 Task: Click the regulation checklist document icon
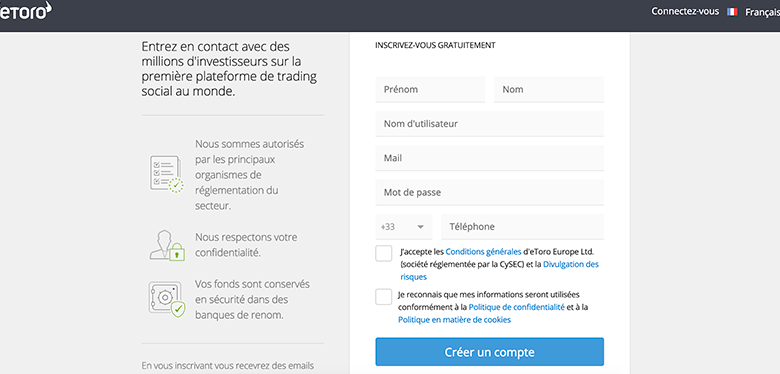pos(167,174)
